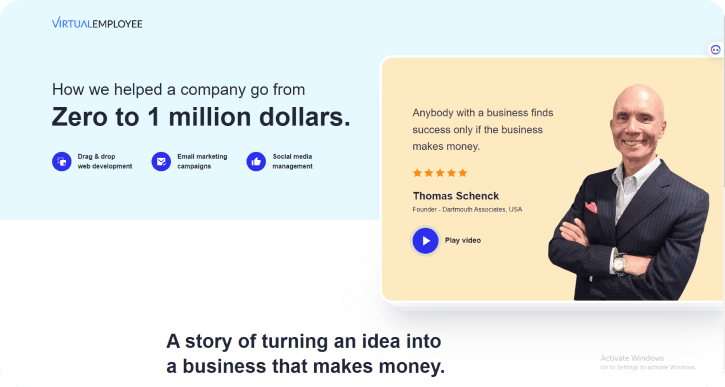Click 'How we helped a company go from'

point(178,89)
